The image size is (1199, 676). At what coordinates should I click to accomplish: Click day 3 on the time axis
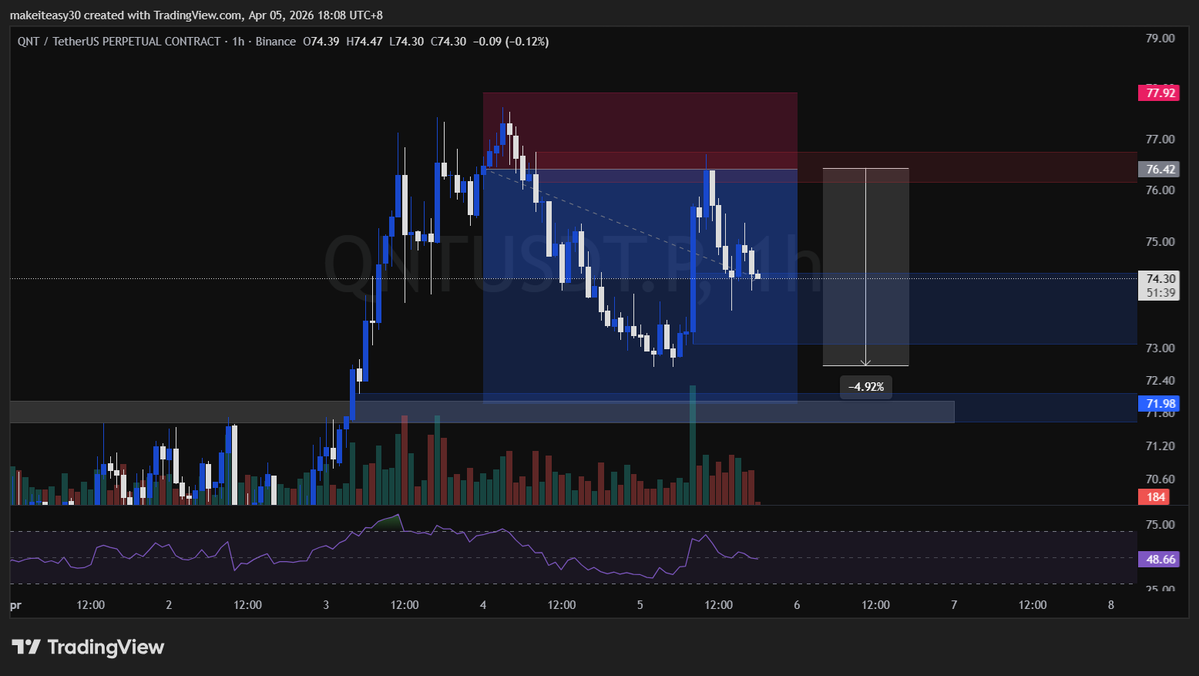coord(326,605)
